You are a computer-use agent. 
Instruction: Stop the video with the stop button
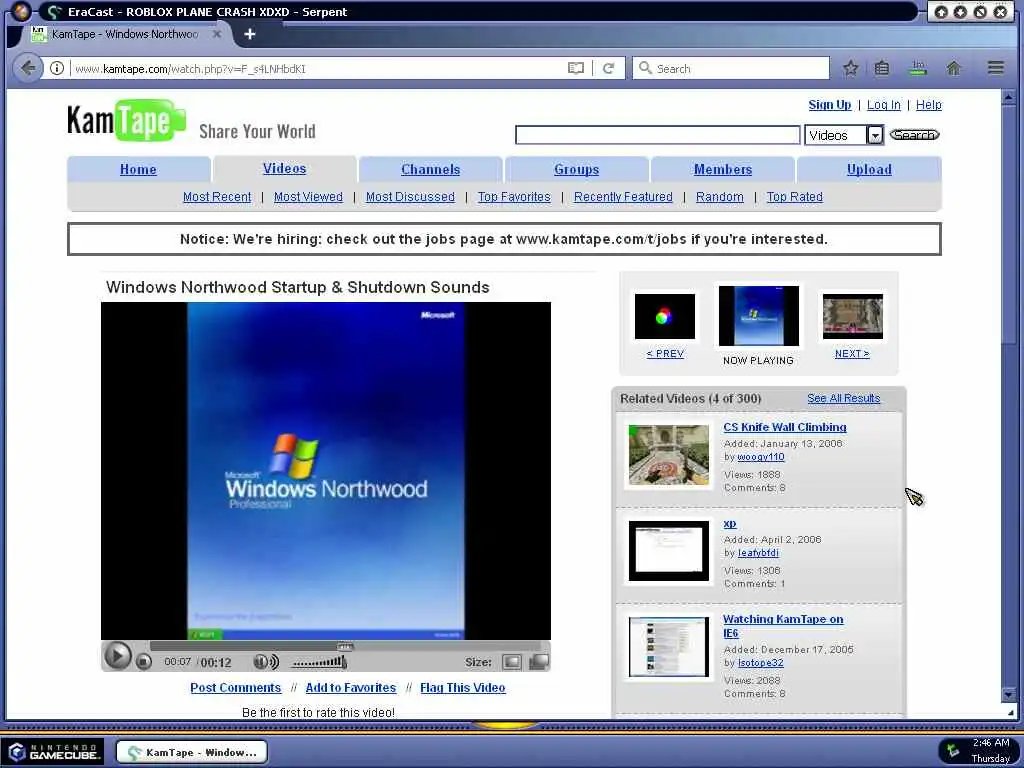point(144,662)
